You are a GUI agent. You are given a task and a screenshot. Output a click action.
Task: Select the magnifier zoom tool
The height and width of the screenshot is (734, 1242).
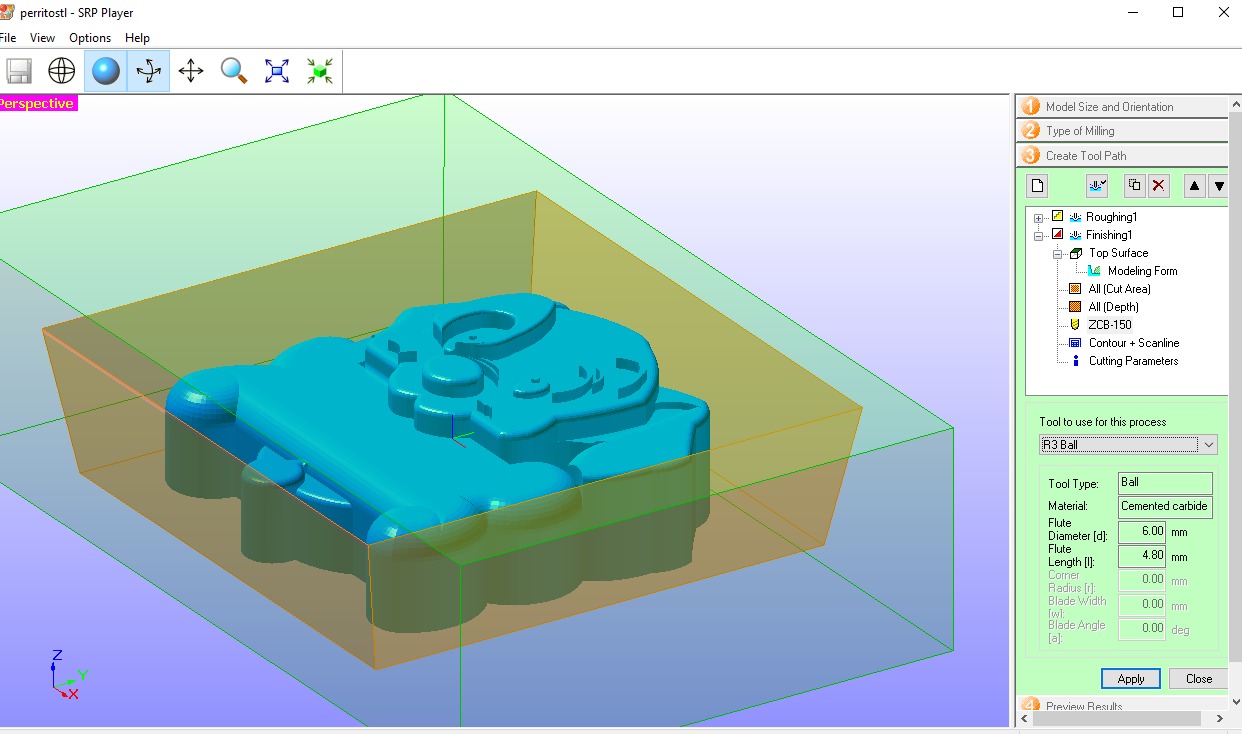(x=234, y=71)
